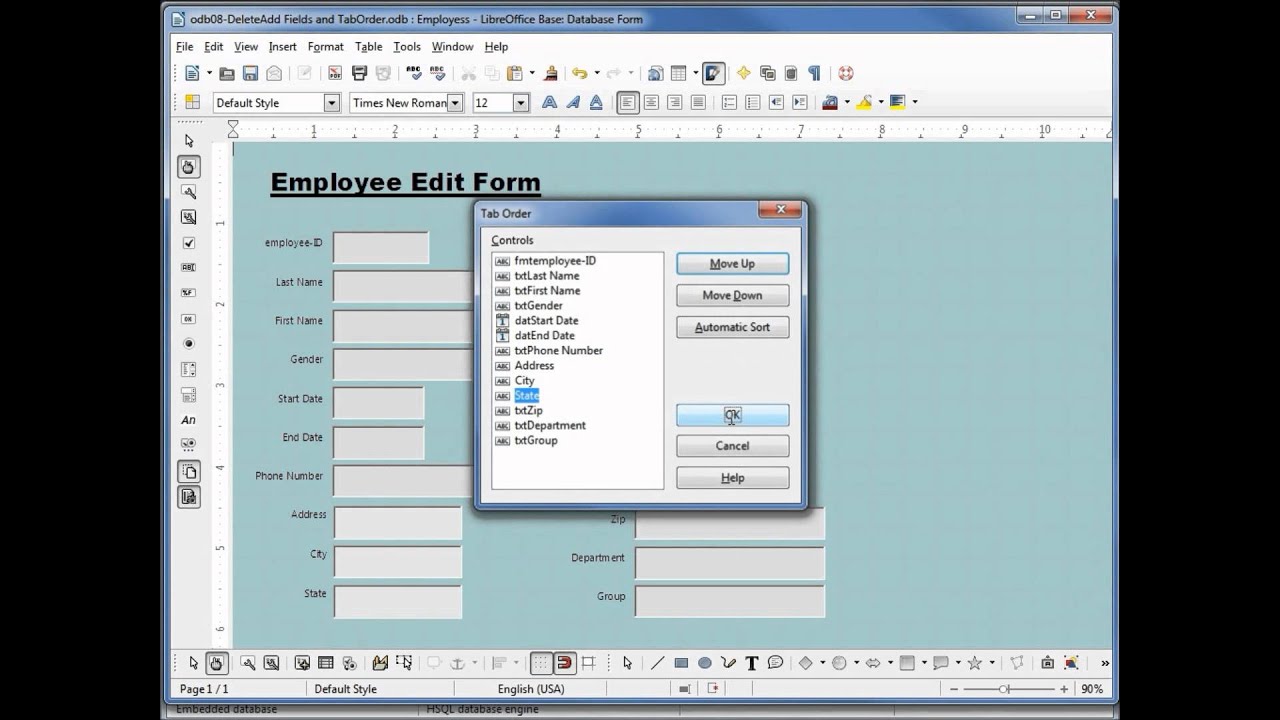Select datStart Date in the Controls list
The height and width of the screenshot is (720, 1280).
(546, 320)
